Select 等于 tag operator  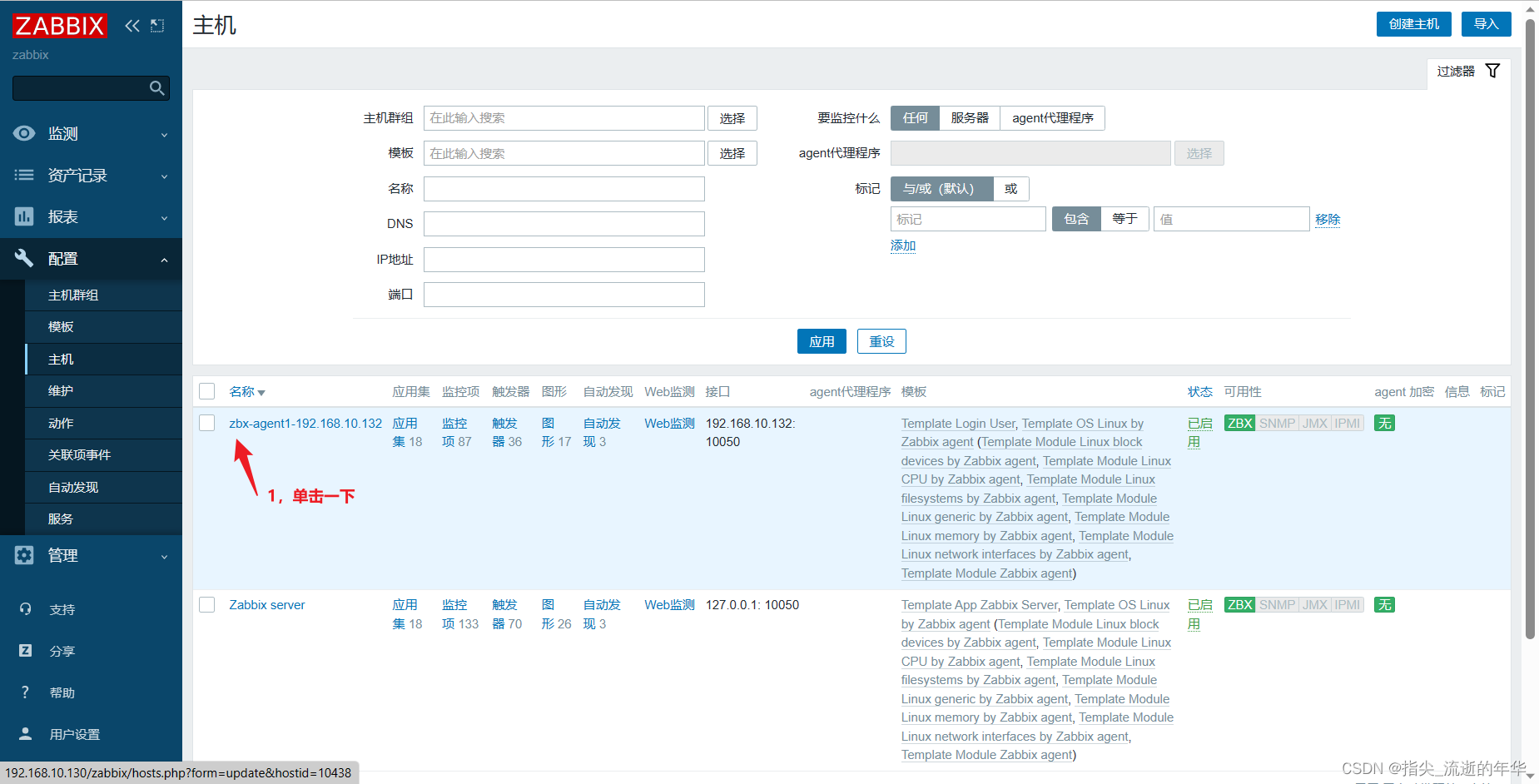1124,219
